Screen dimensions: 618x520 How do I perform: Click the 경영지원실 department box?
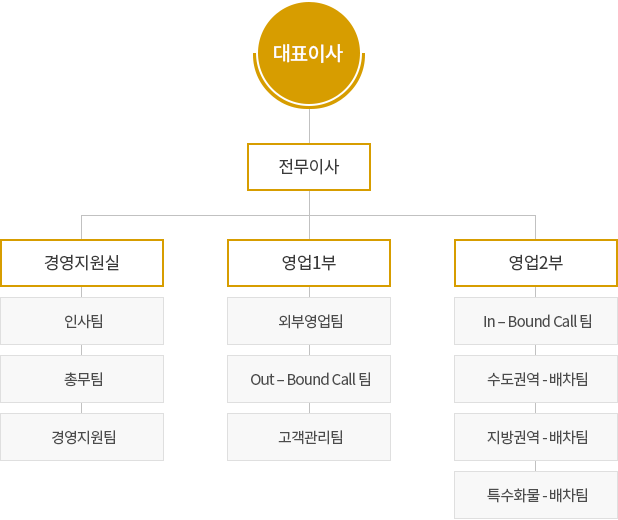tap(82, 263)
